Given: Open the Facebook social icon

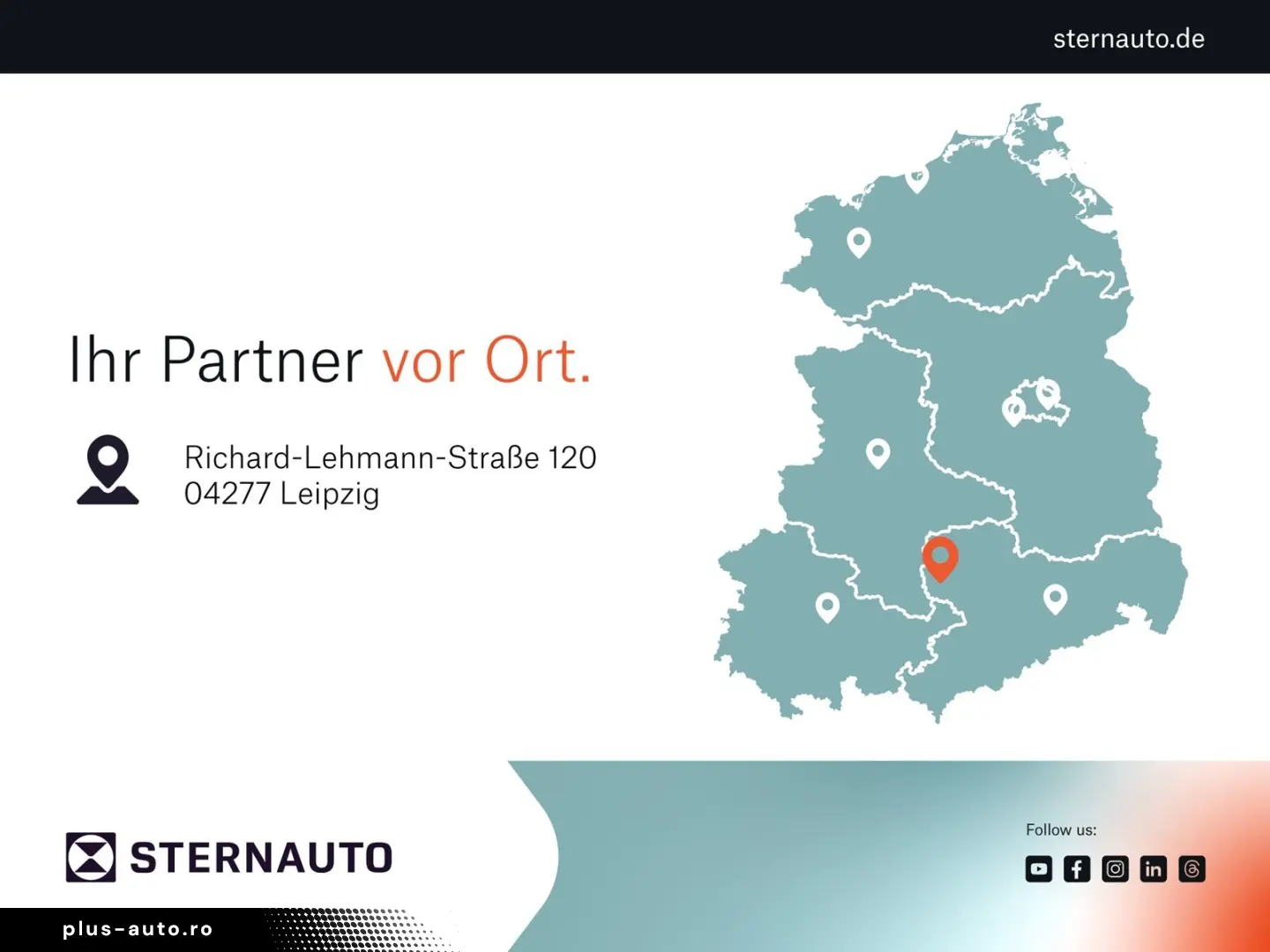Looking at the screenshot, I should pos(1077,869).
